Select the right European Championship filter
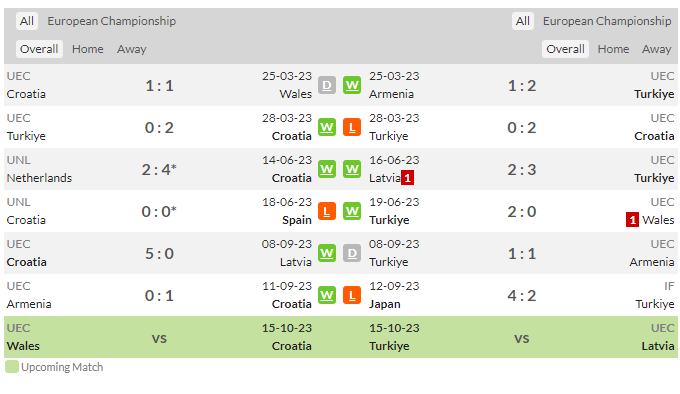The height and width of the screenshot is (394, 680). (607, 21)
